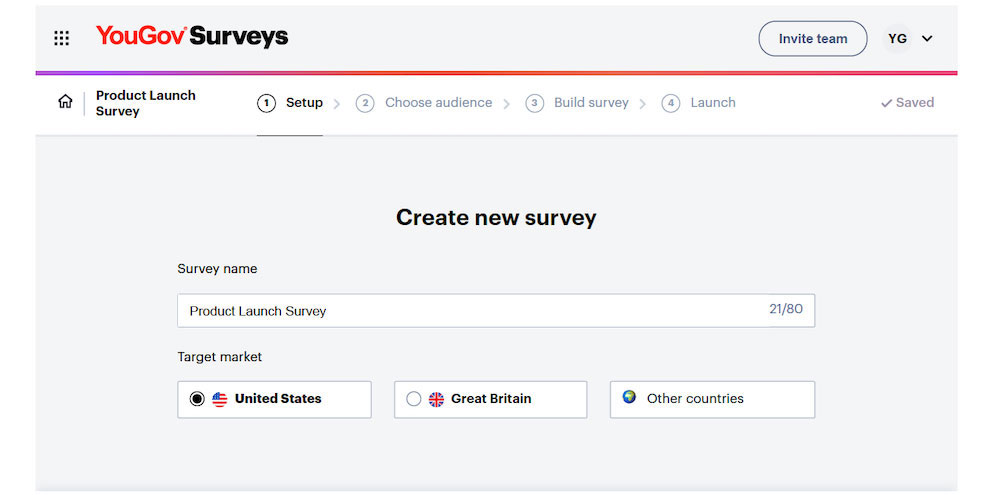
Task: Choose the Other countries option
Action: (712, 399)
